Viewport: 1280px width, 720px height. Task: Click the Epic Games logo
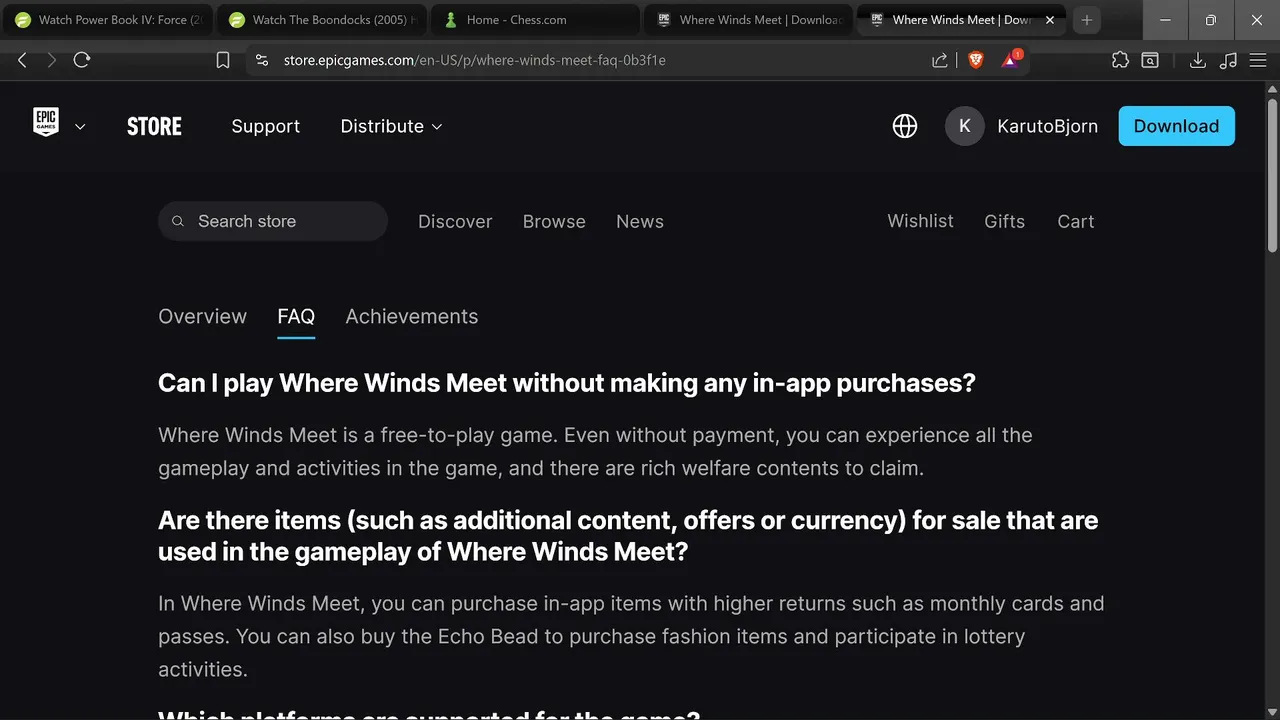[x=46, y=122]
